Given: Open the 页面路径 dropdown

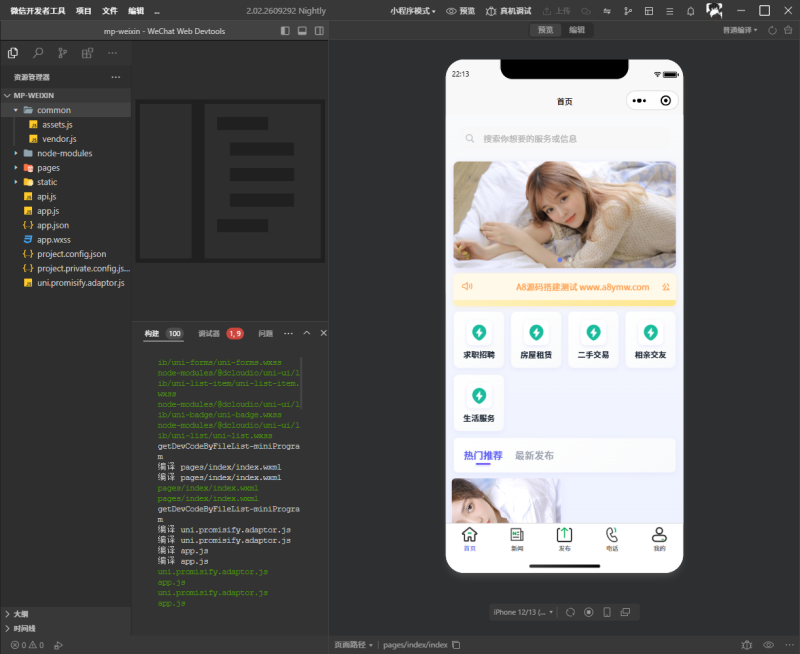Looking at the screenshot, I should point(354,645).
